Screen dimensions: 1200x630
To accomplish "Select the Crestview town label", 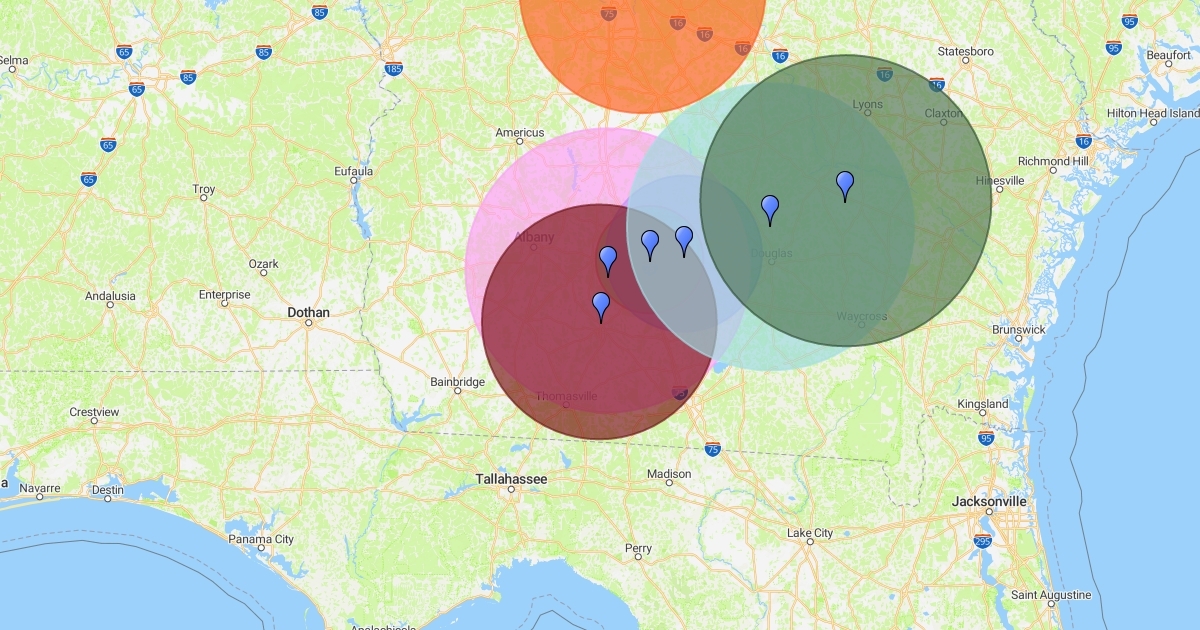I will click(94, 412).
